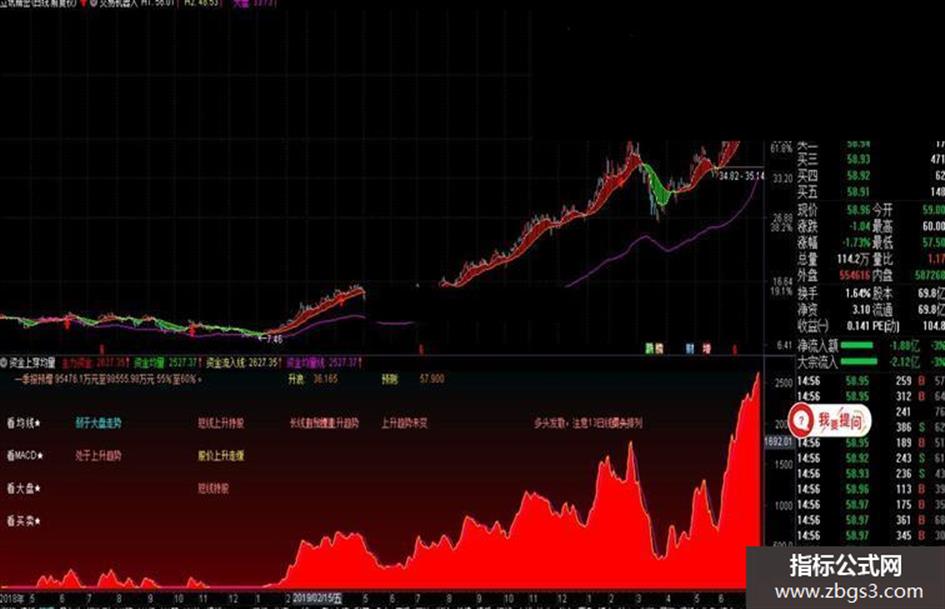The height and width of the screenshot is (609, 945).
Task: Click the 主力资金 2627.35 legend value
Action: coord(96,362)
